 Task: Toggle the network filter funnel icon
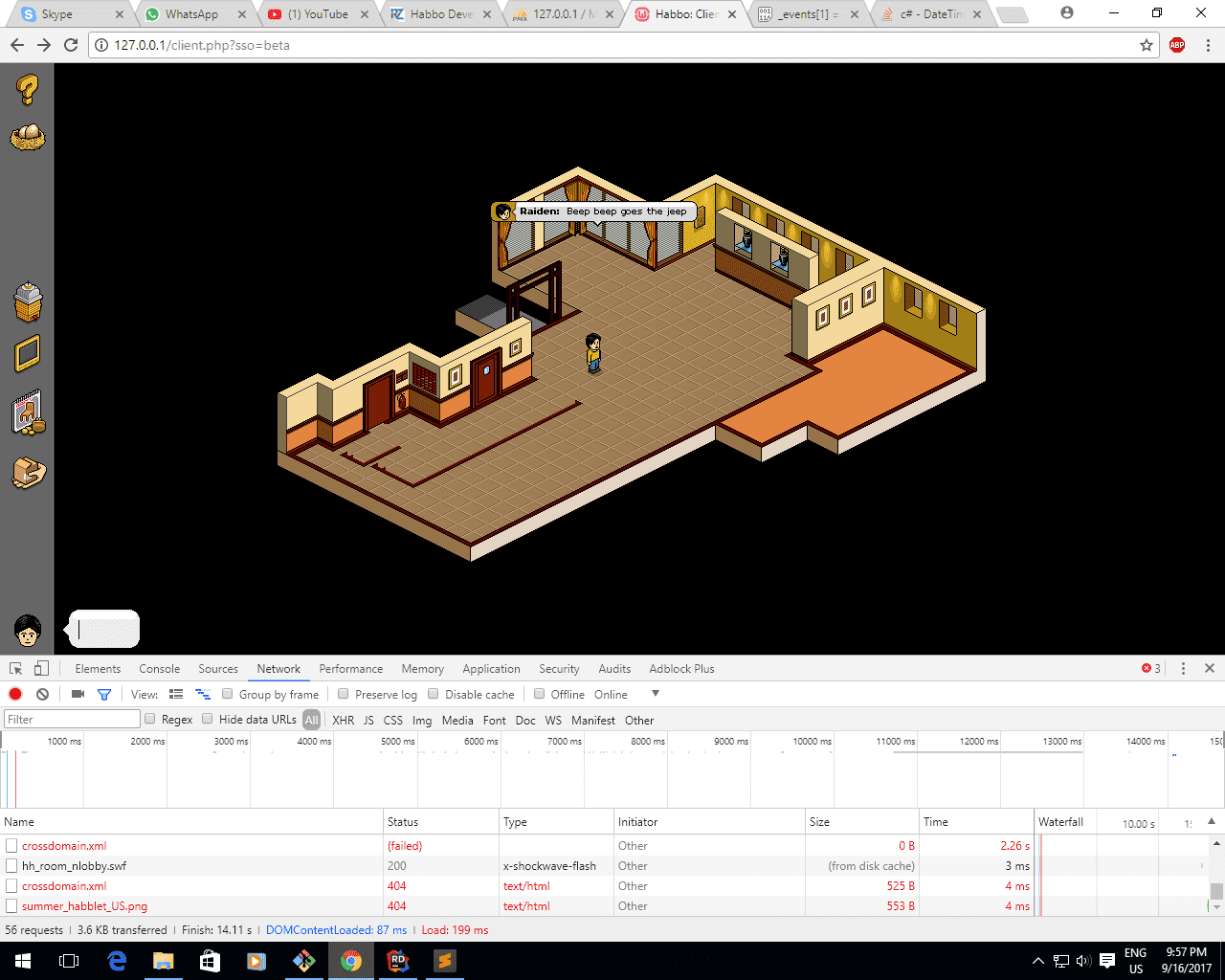(104, 694)
